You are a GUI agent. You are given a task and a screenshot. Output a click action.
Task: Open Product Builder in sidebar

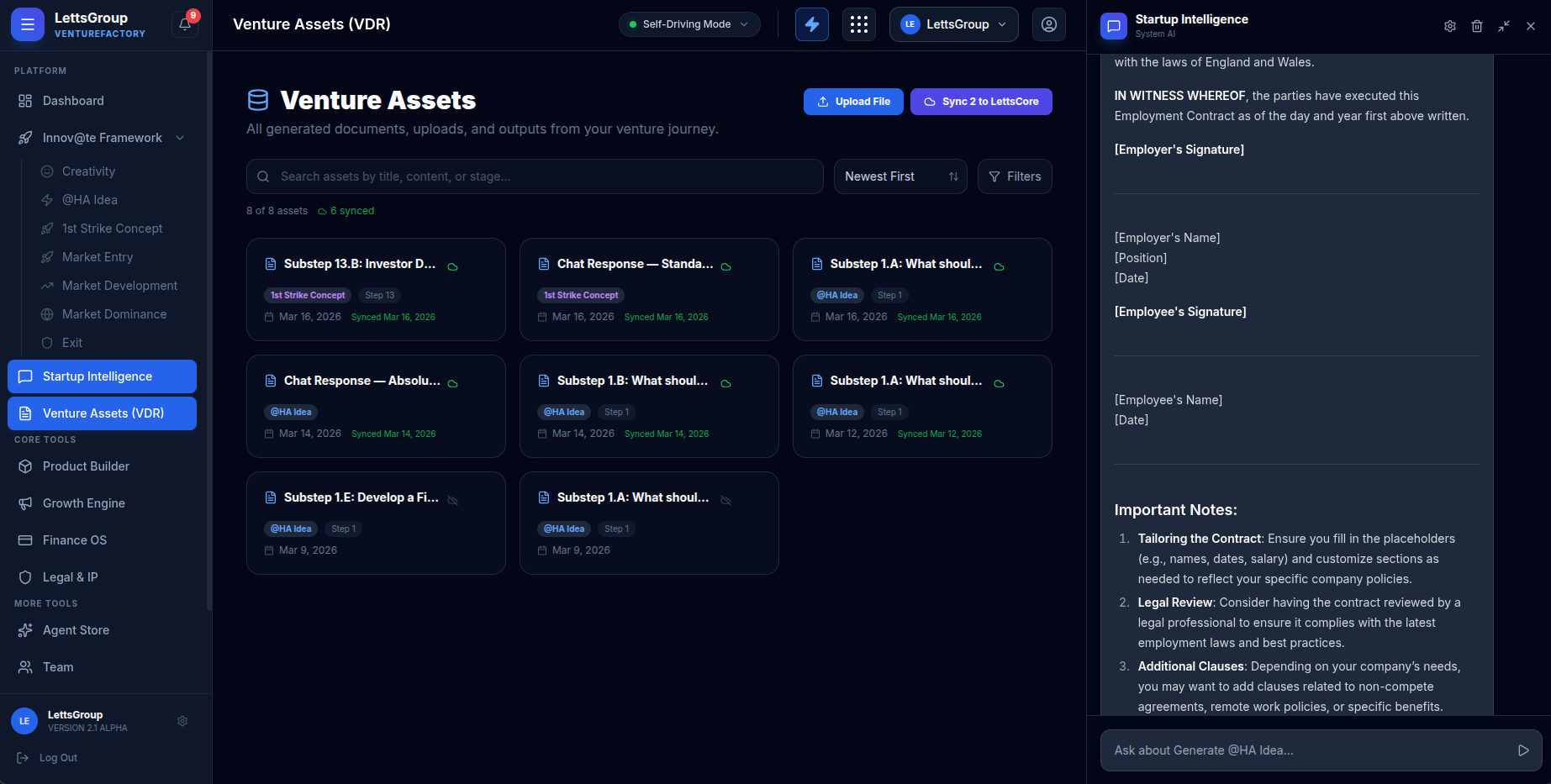click(86, 466)
